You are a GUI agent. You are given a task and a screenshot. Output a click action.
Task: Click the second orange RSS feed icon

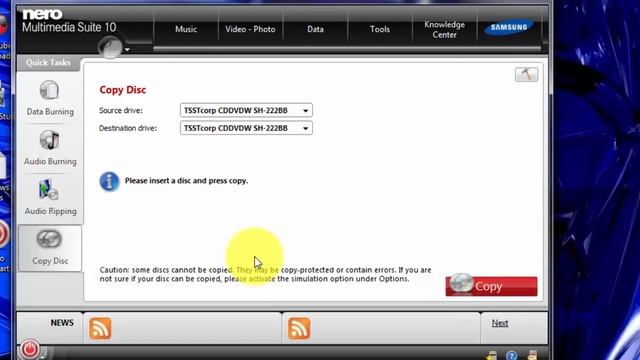coord(299,328)
